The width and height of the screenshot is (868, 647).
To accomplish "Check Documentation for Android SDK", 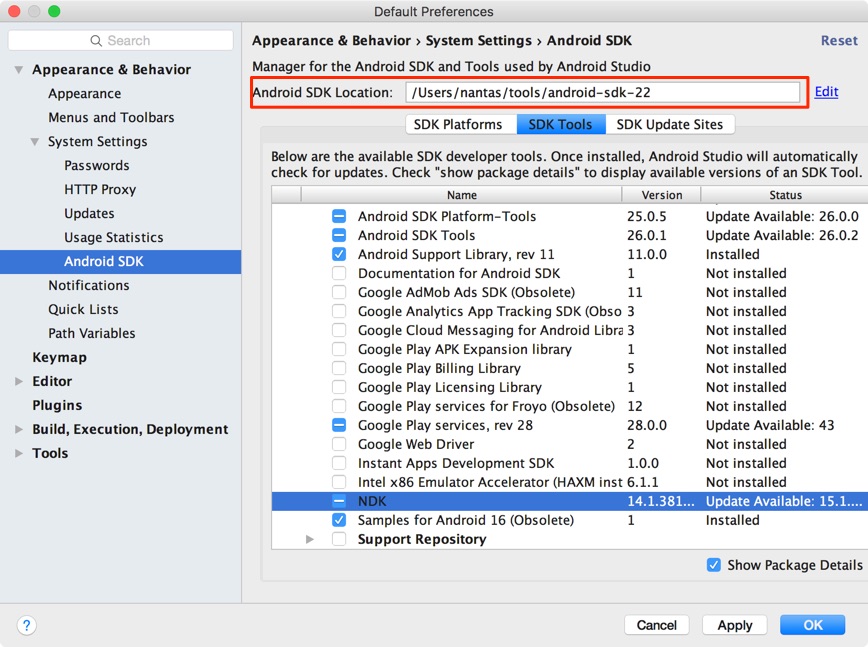I will [x=338, y=273].
